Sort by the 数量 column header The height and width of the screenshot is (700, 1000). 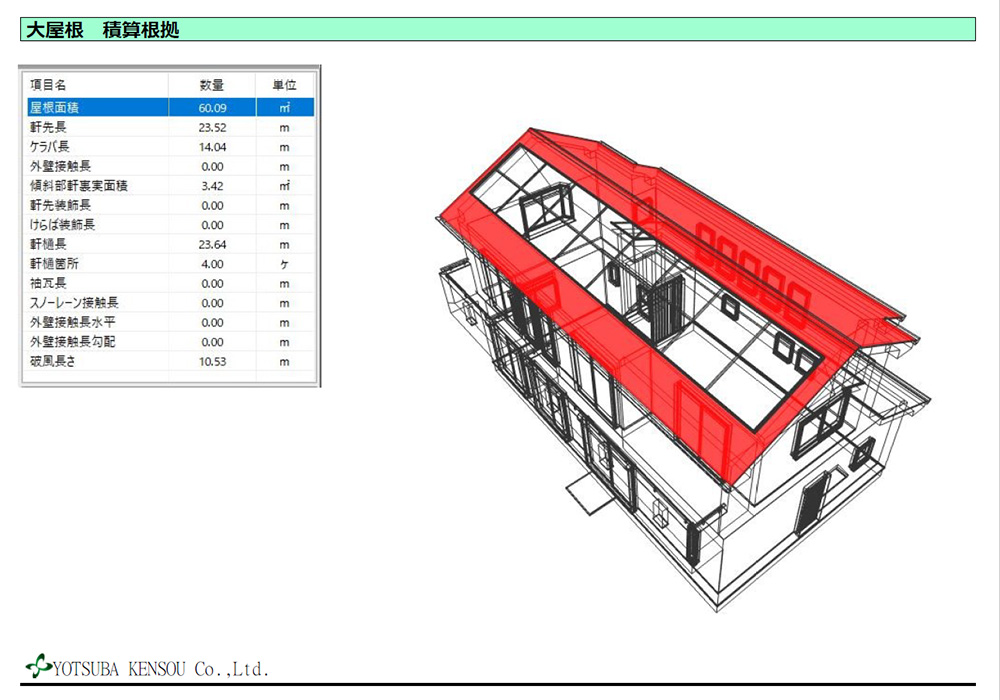point(211,86)
